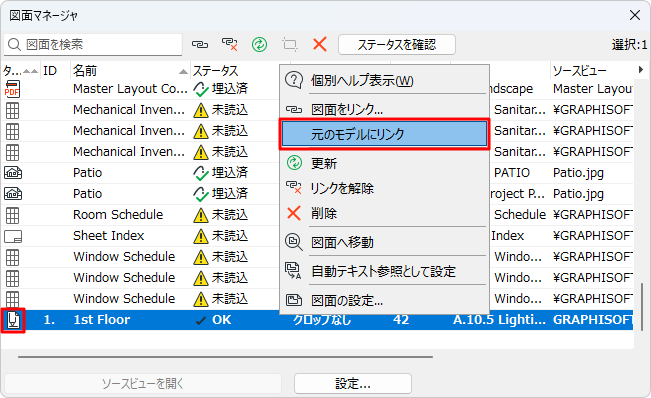This screenshot has height=398, width=651.
Task: Click the drawing icon of 1st Floor row
Action: [x=13, y=320]
